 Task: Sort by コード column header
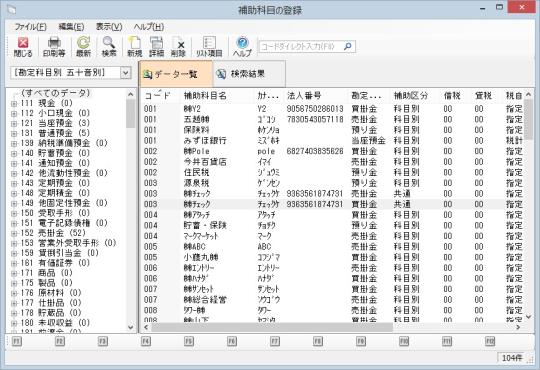click(160, 95)
